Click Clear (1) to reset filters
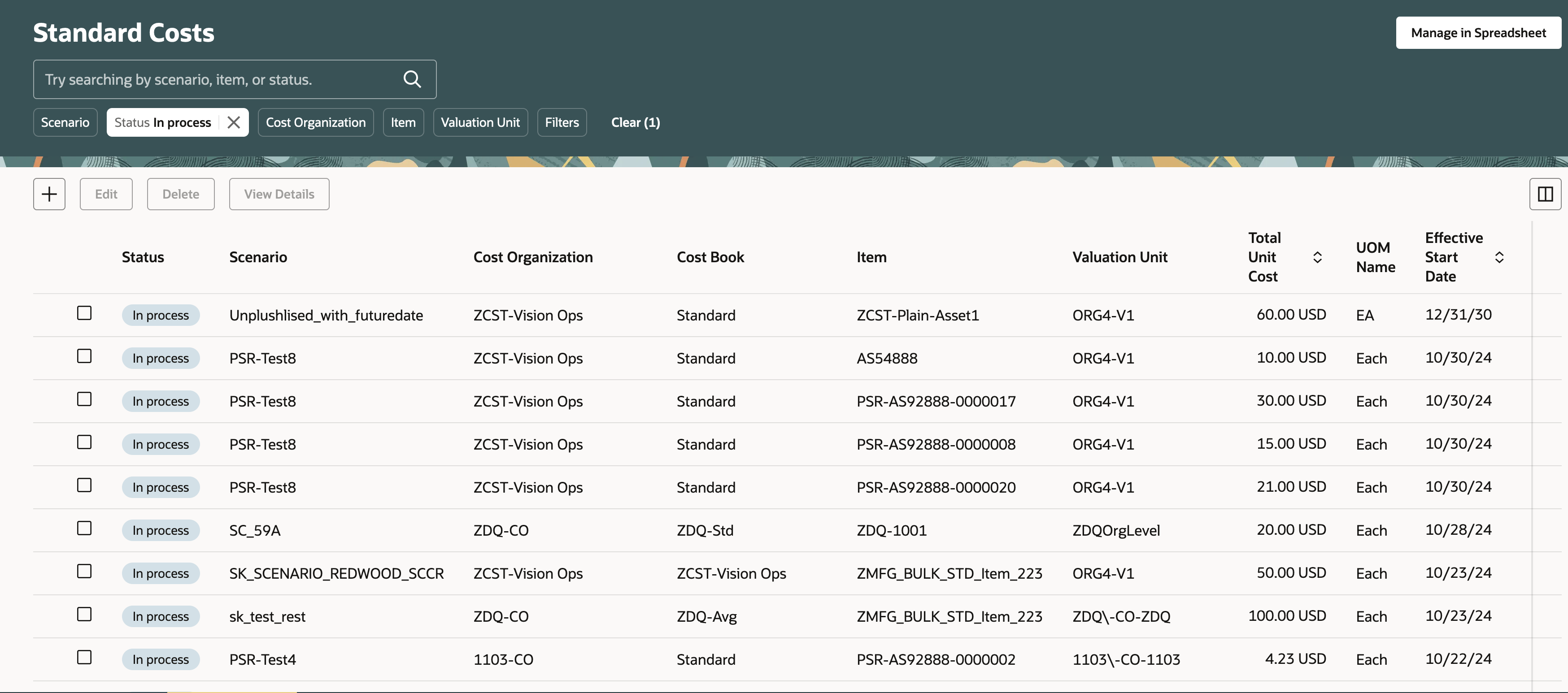1568x693 pixels. (x=635, y=122)
